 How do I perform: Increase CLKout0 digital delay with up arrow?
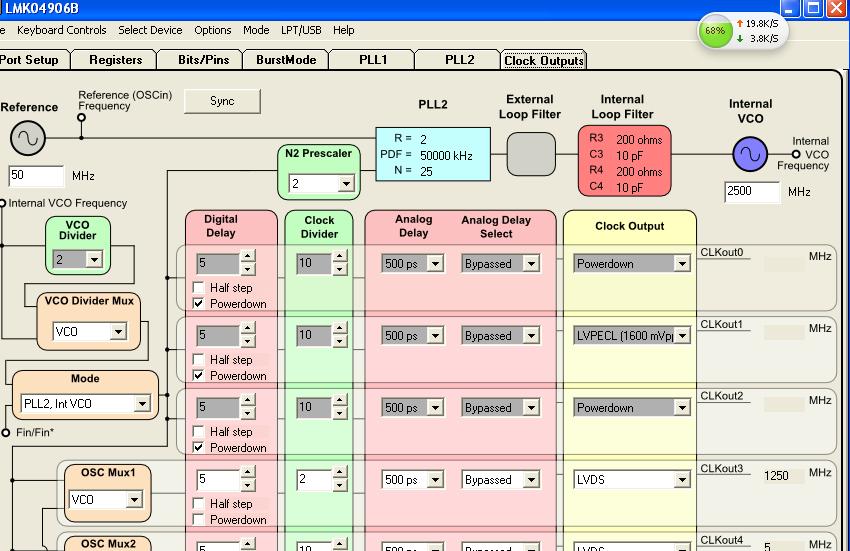pyautogui.click(x=248, y=257)
